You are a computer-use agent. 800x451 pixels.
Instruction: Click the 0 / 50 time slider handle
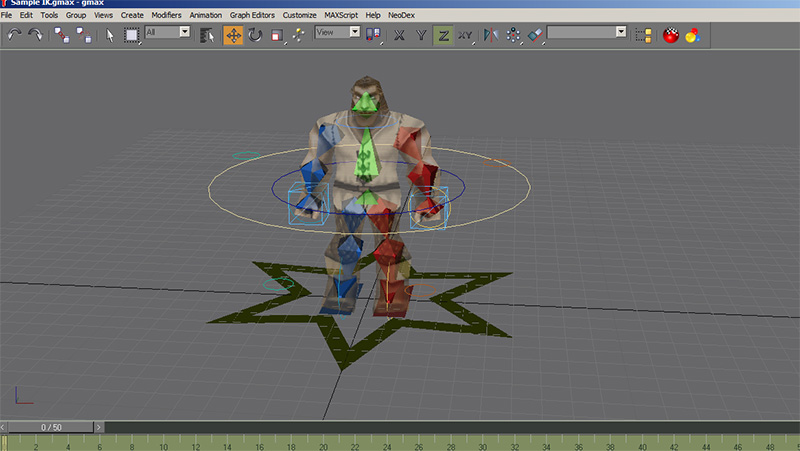tap(51, 427)
